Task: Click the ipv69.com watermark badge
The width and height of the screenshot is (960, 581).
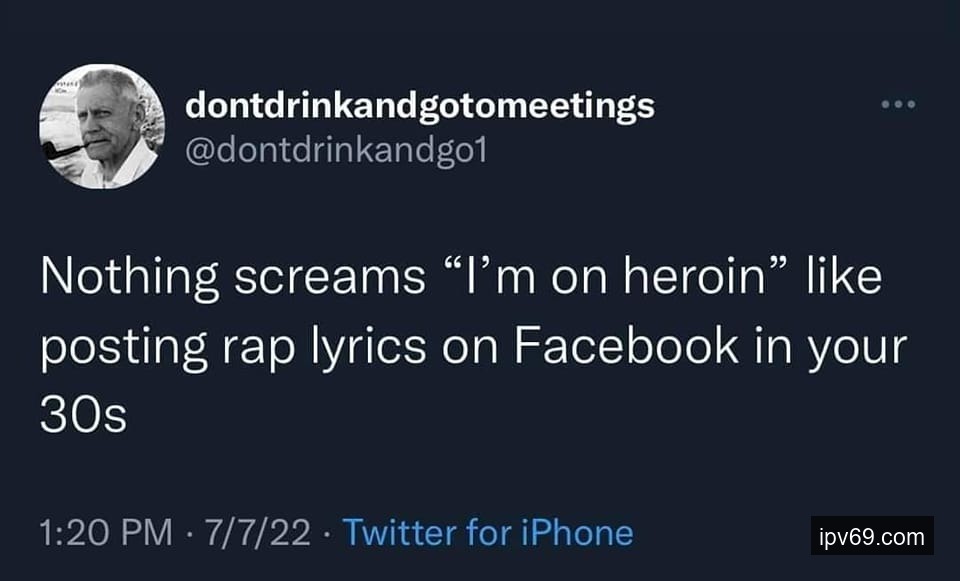Action: point(871,537)
